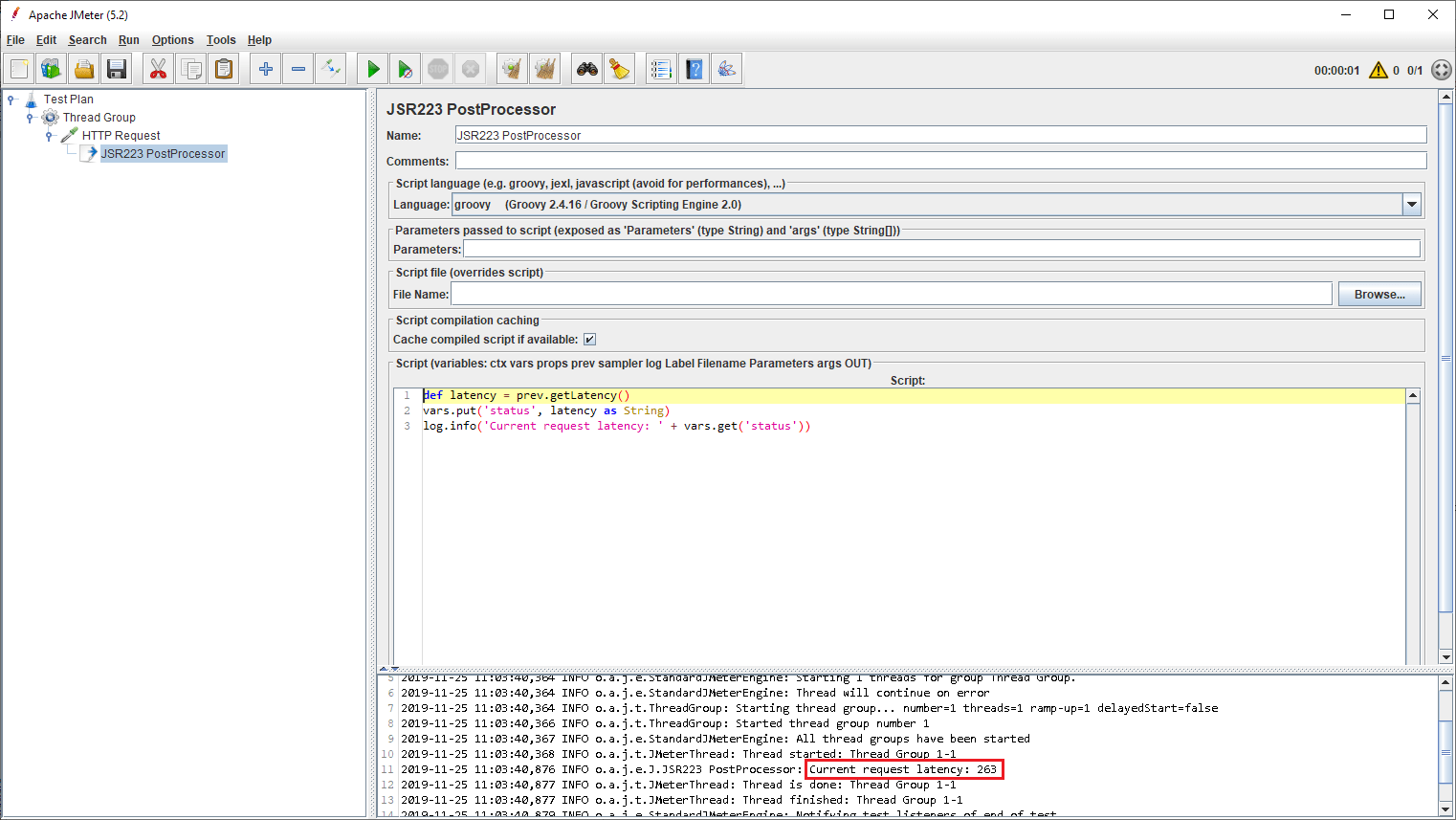Click into the Comments field
This screenshot has height=820, width=1456.
[x=940, y=161]
